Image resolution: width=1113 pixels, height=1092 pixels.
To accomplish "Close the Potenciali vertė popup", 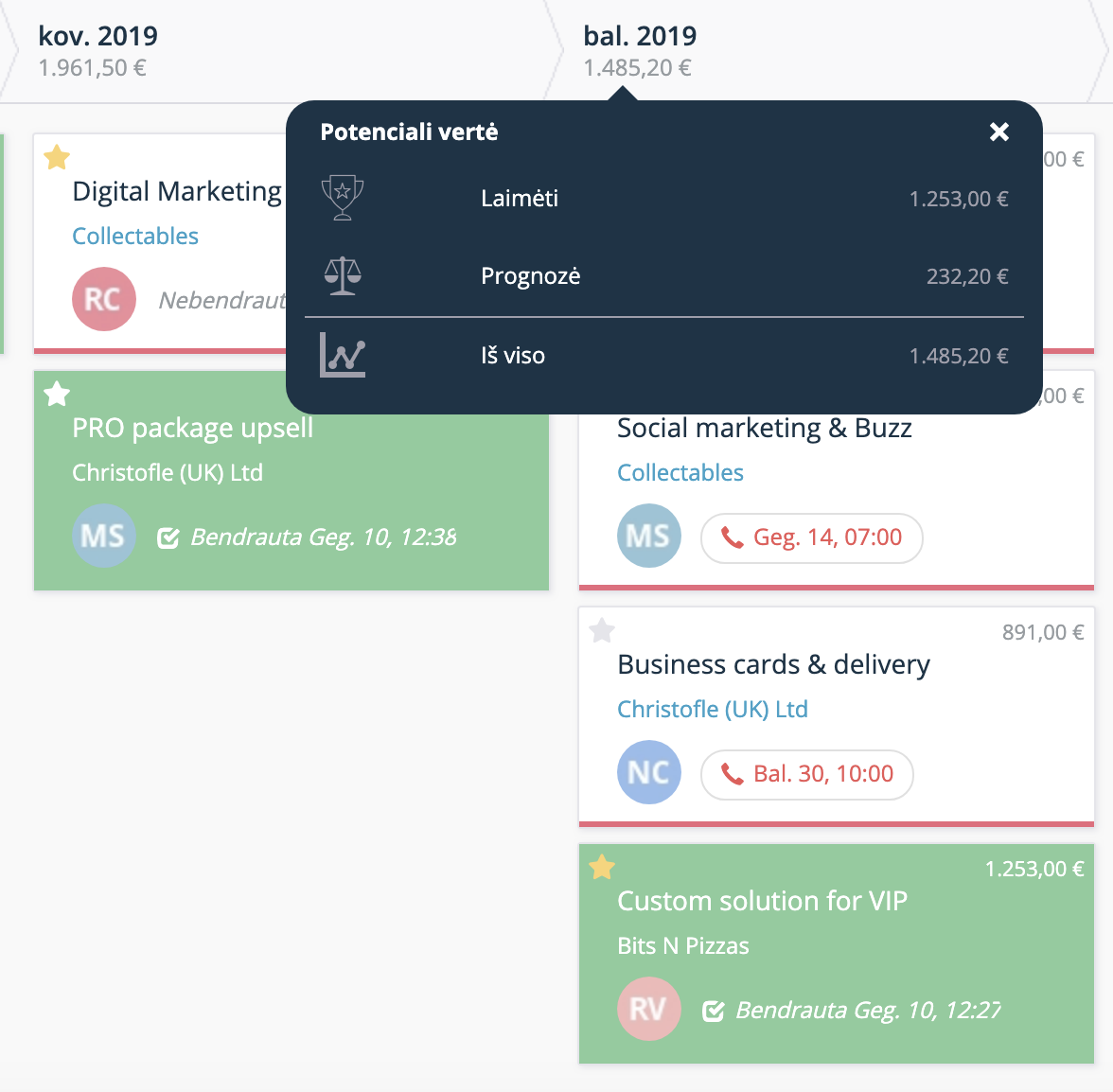I will (x=998, y=132).
